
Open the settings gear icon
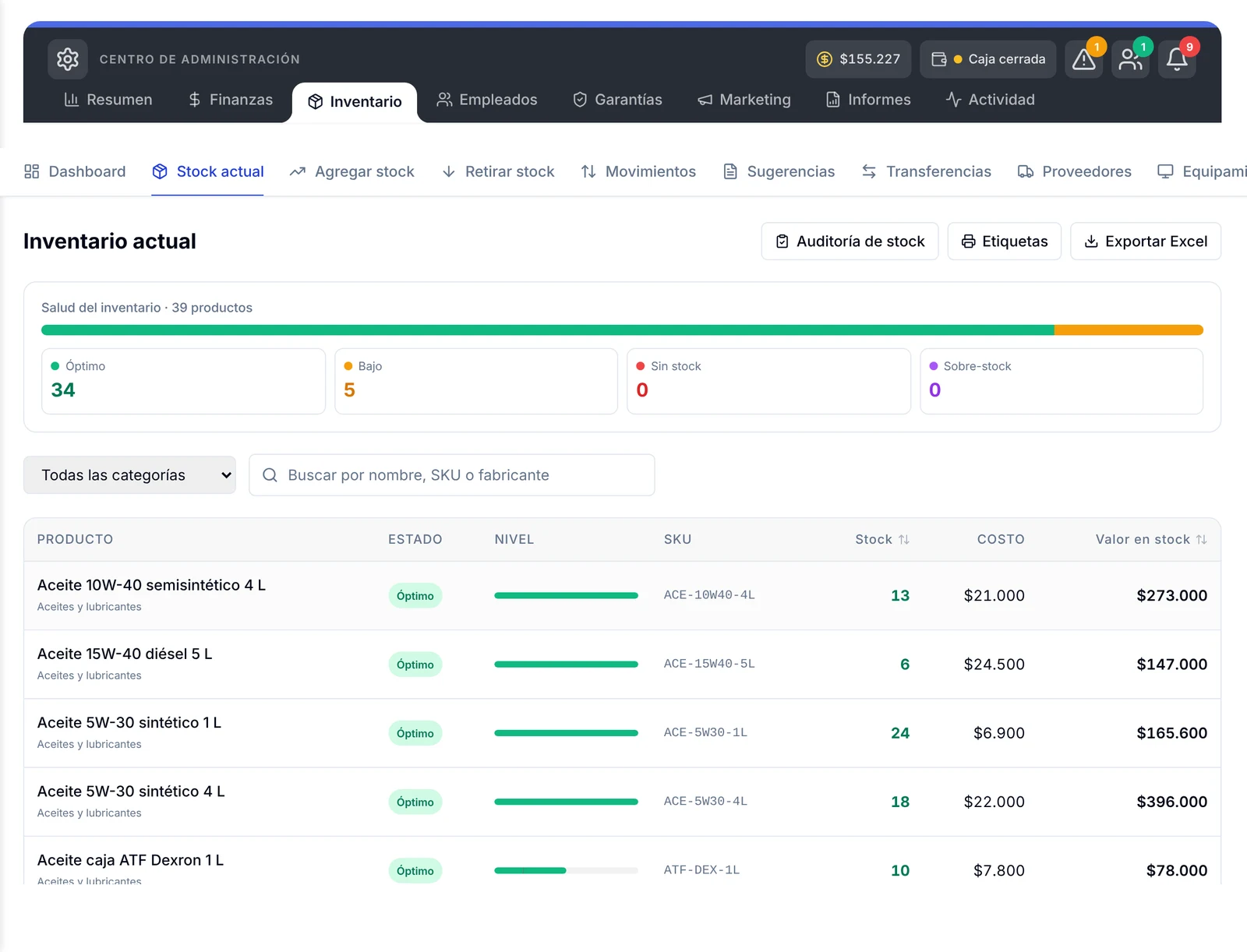point(68,59)
